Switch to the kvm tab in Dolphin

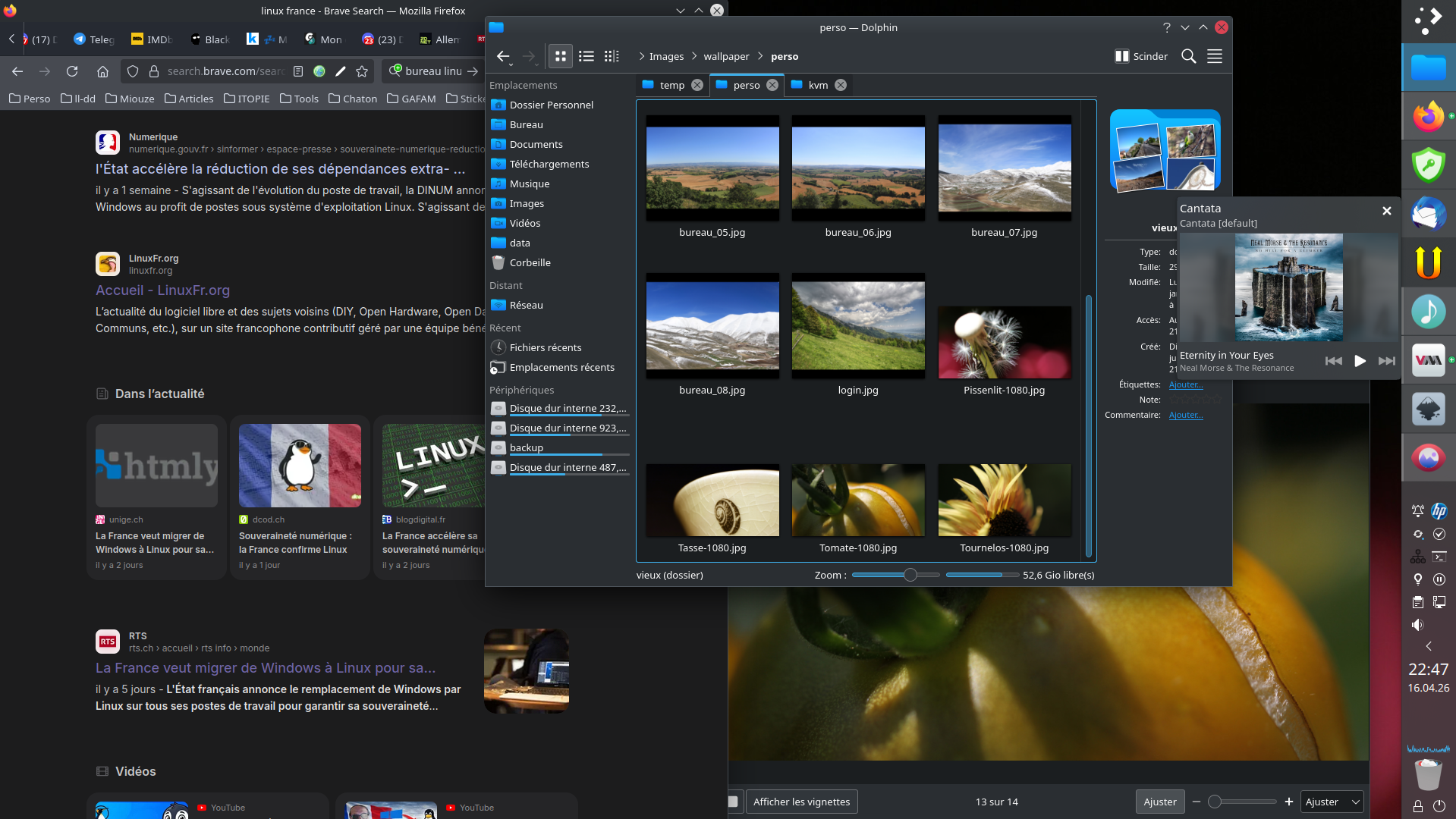pyautogui.click(x=817, y=85)
